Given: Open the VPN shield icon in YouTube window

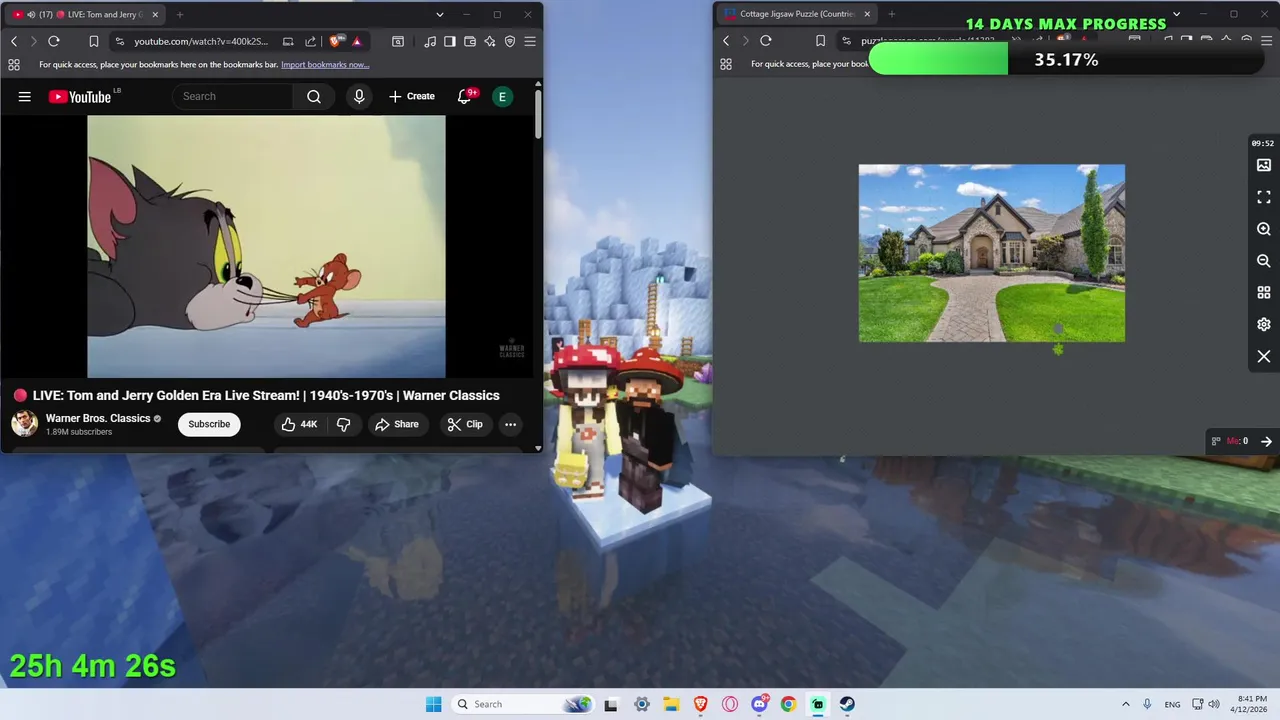Looking at the screenshot, I should (510, 41).
